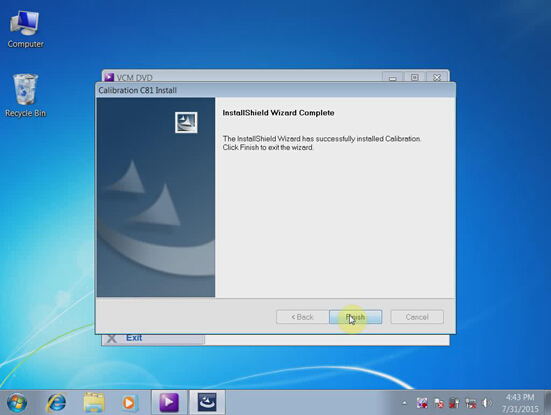Click the Action Center flag tray icon
The height and width of the screenshot is (415, 551).
(x=438, y=403)
